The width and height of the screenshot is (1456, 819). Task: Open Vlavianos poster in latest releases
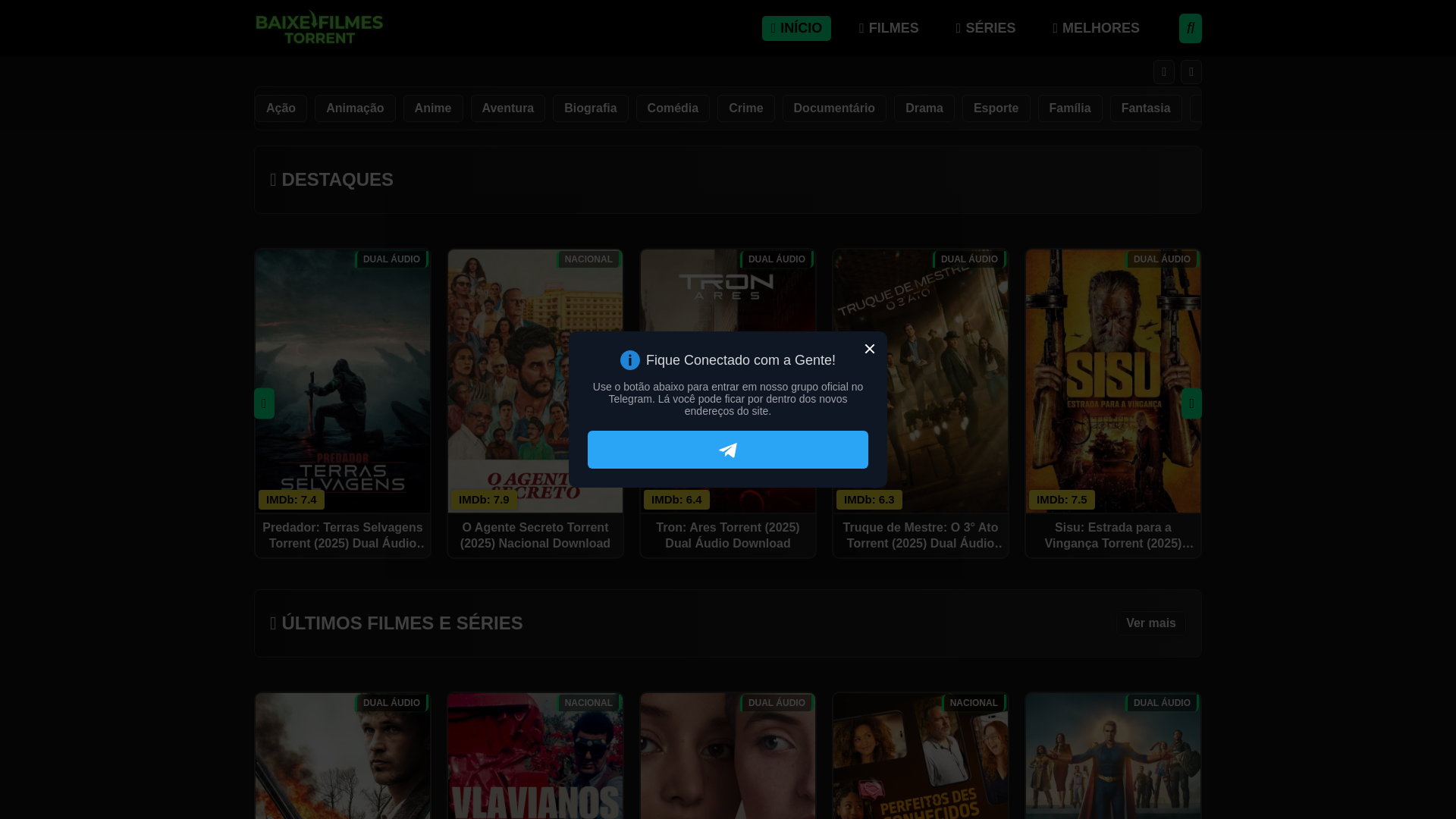(535, 756)
